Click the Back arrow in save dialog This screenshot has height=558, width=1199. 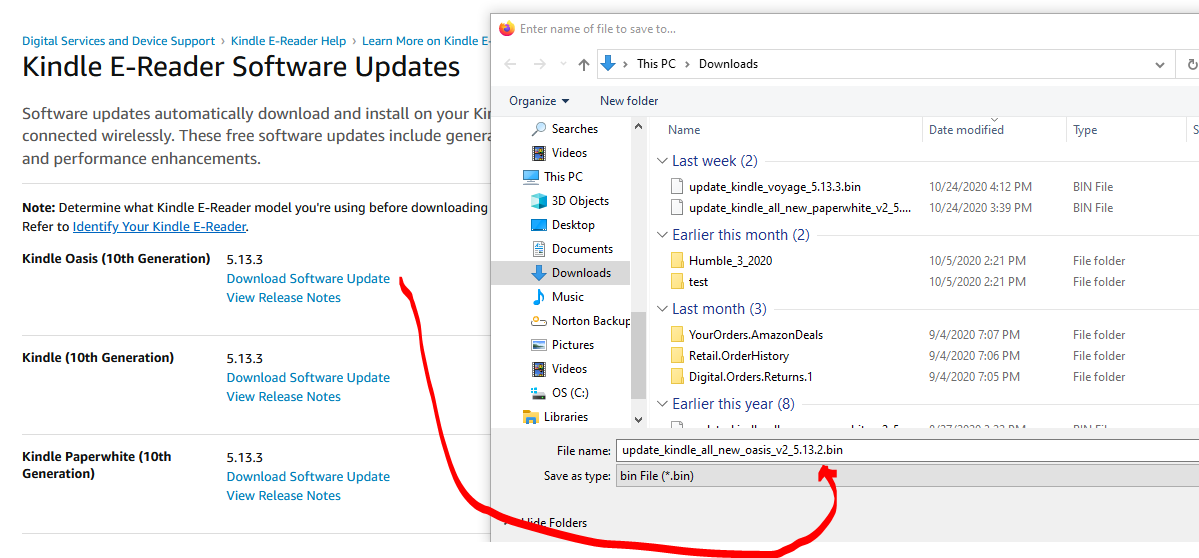511,64
